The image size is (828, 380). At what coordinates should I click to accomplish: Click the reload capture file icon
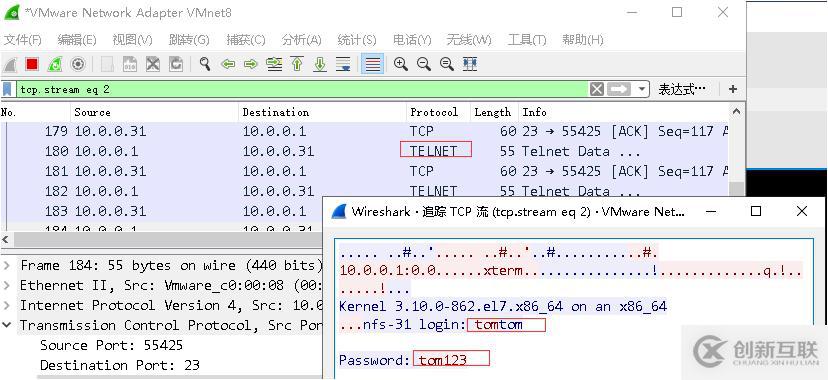(176, 64)
